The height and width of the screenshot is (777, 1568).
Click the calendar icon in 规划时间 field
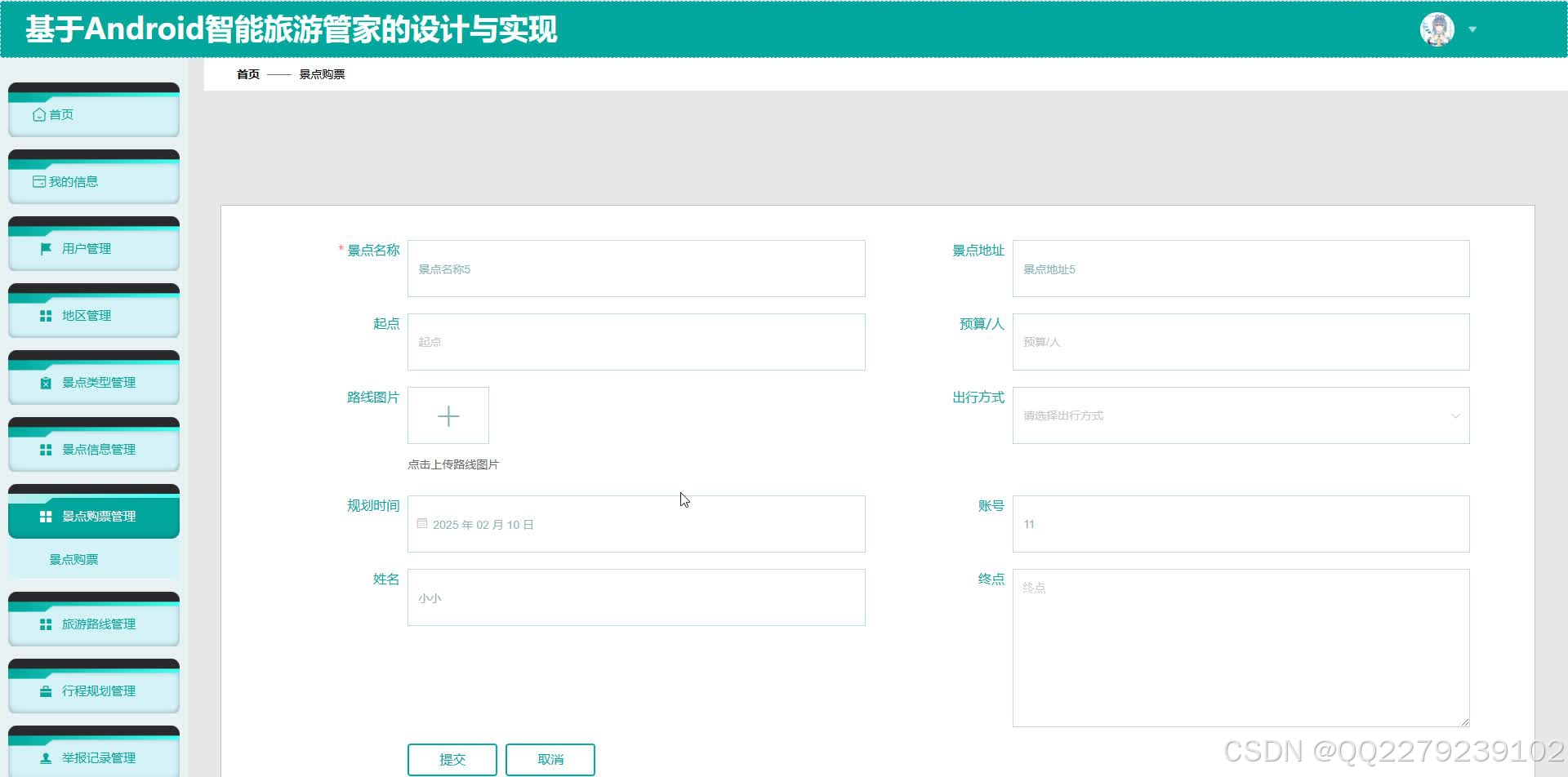tap(422, 524)
